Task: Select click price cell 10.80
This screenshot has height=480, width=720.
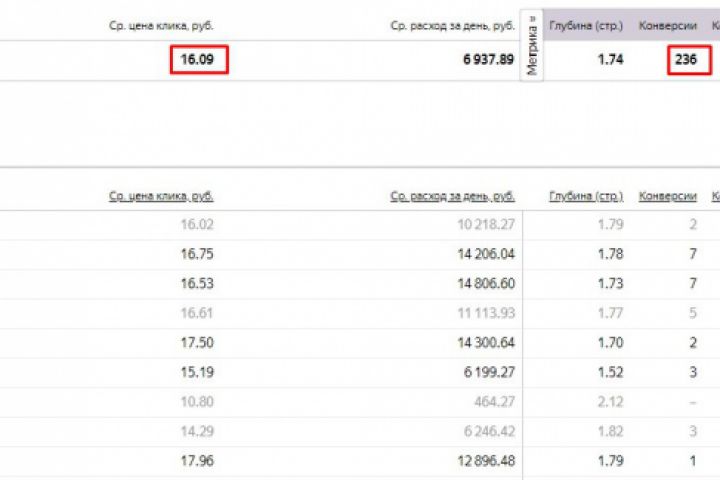Action: [197, 402]
